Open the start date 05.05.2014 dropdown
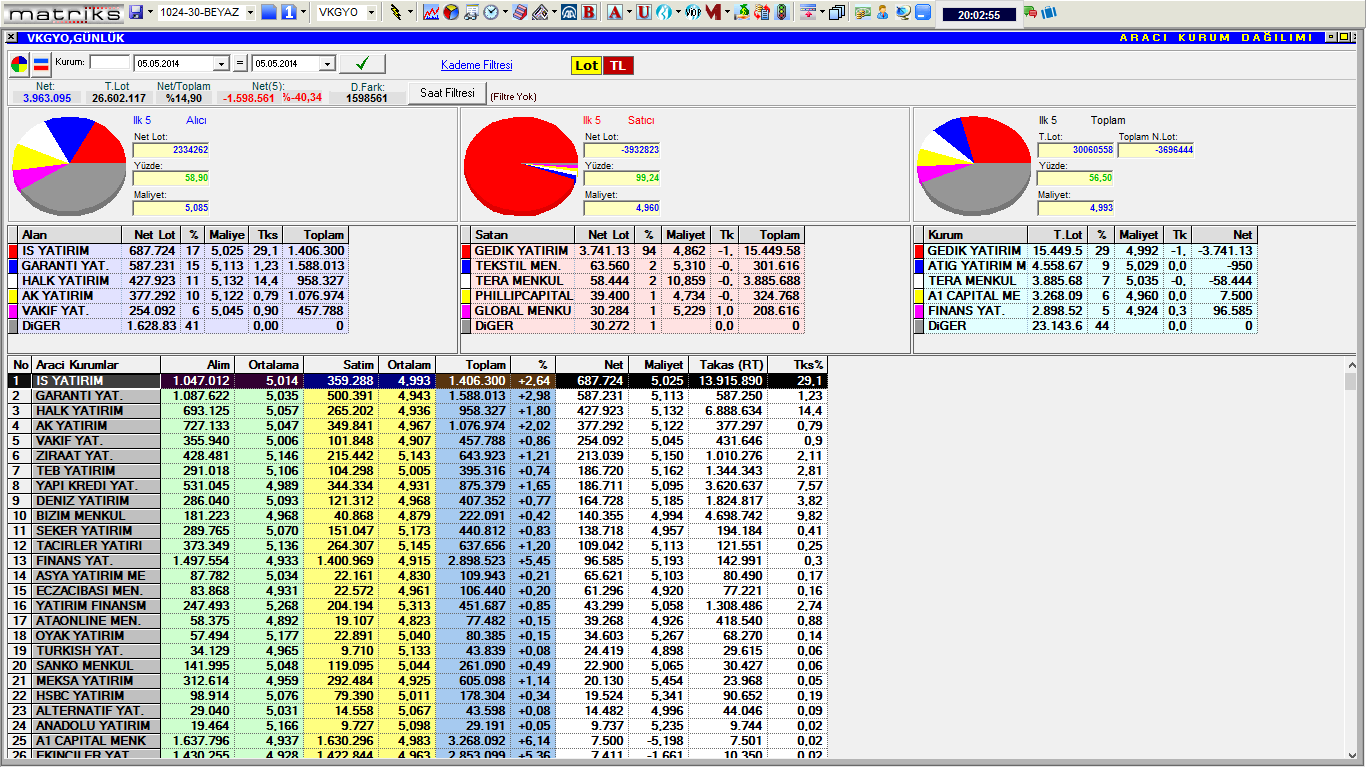1366x768 pixels. (x=221, y=63)
